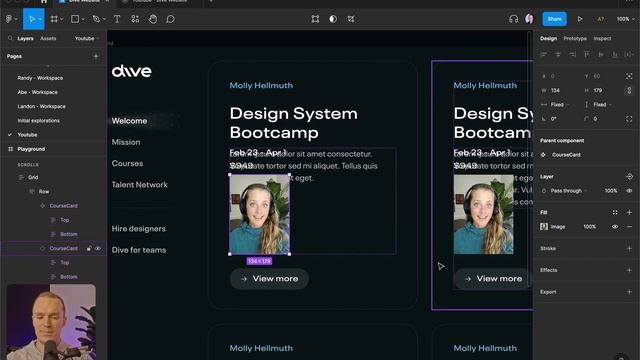Click the layer style target icon
This screenshot has height=360, width=640.
coord(629,176)
